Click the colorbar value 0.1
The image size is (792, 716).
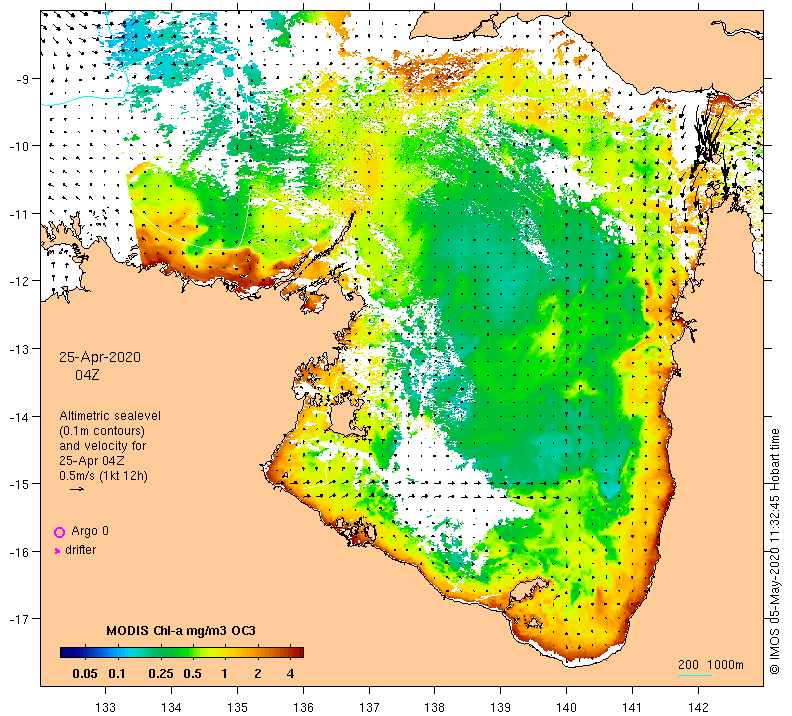[117, 674]
